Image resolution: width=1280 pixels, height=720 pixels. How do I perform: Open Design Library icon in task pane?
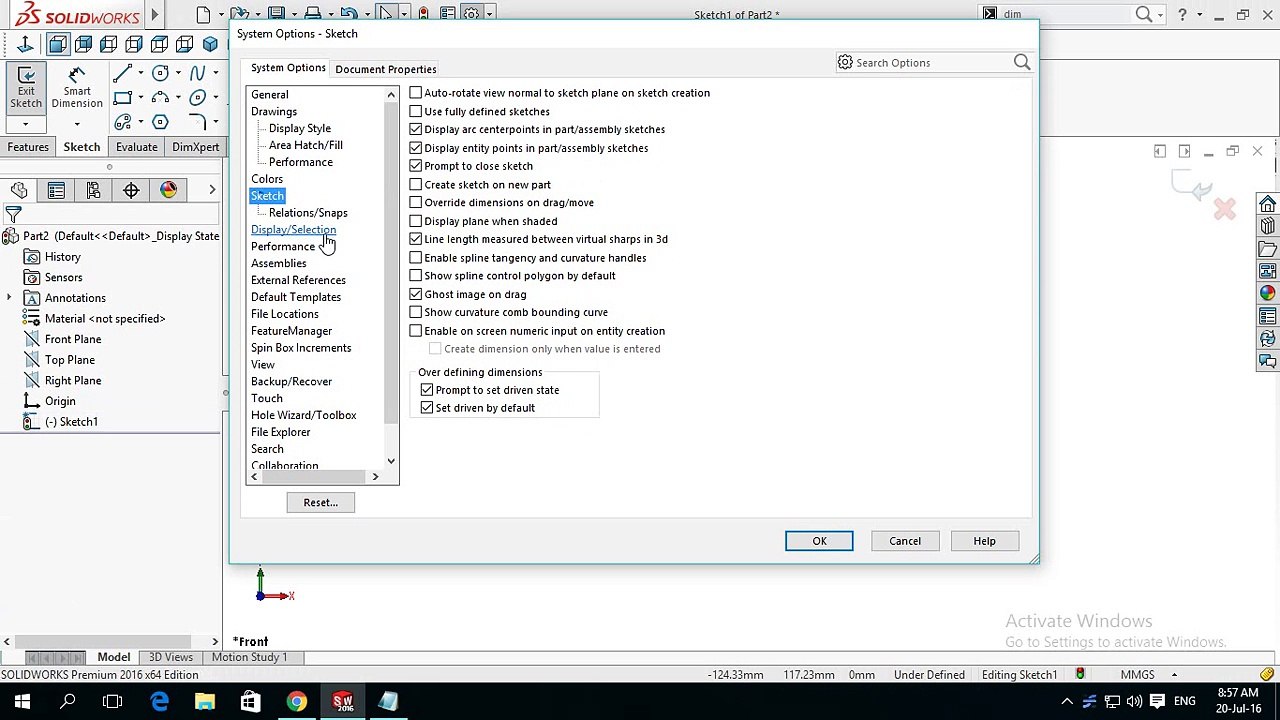pos(1267,226)
